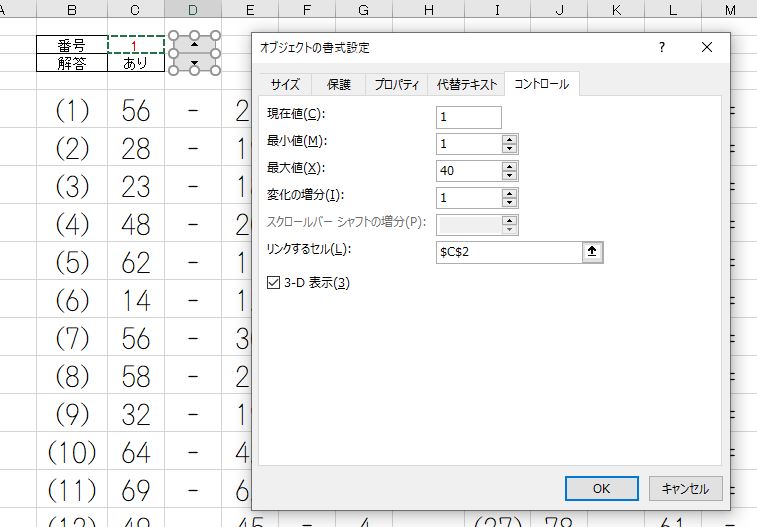Click the cell showing (10)
This screenshot has height=527, width=757.
click(x=72, y=452)
